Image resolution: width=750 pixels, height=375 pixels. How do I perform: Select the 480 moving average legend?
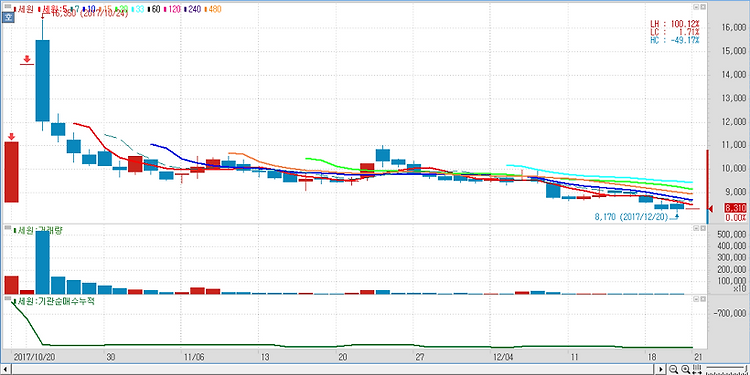(x=213, y=9)
